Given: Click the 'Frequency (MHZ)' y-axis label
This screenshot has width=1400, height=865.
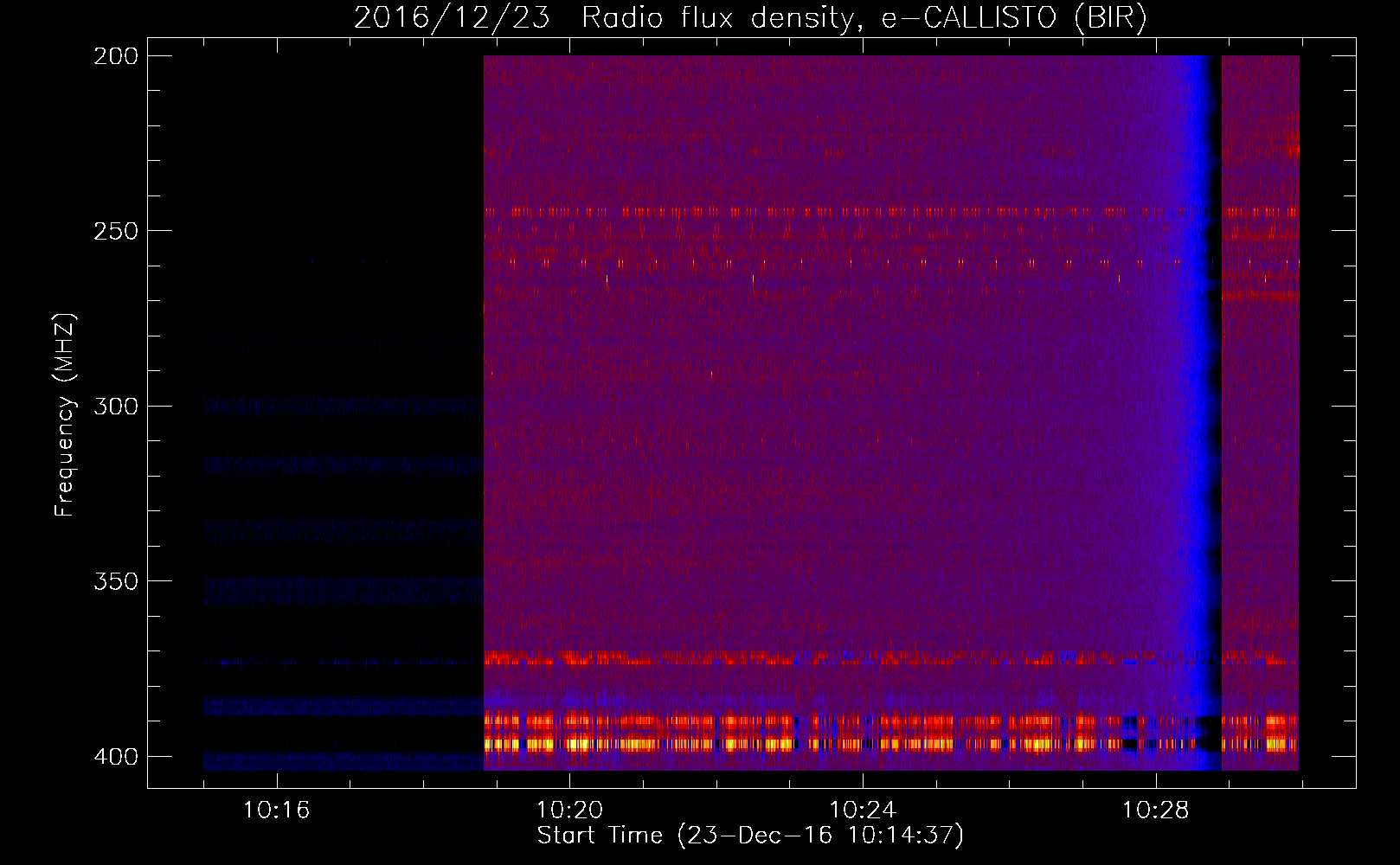Looking at the screenshot, I should pyautogui.click(x=65, y=414).
